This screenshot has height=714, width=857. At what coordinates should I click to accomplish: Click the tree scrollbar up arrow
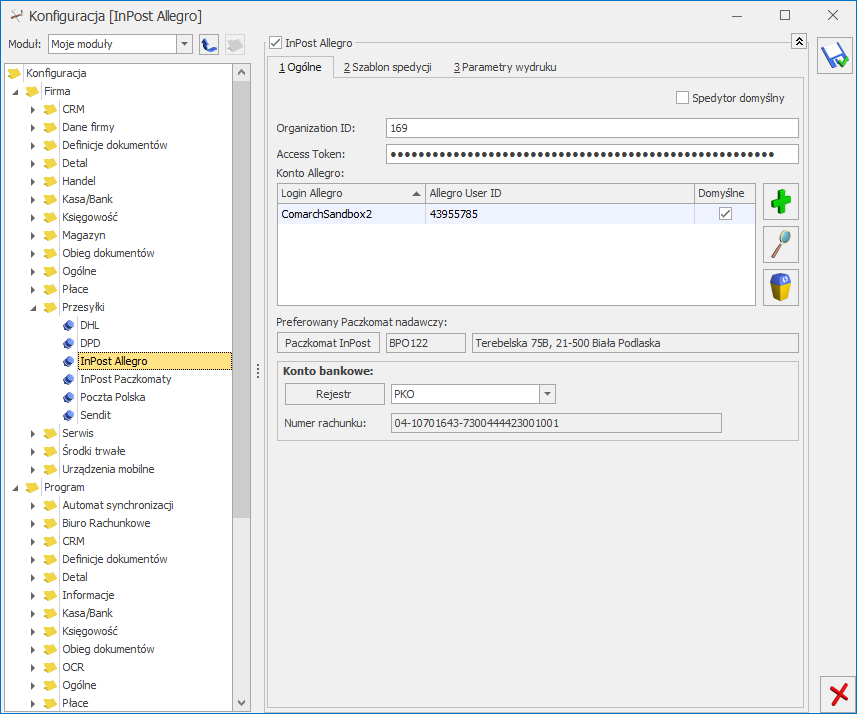point(242,72)
